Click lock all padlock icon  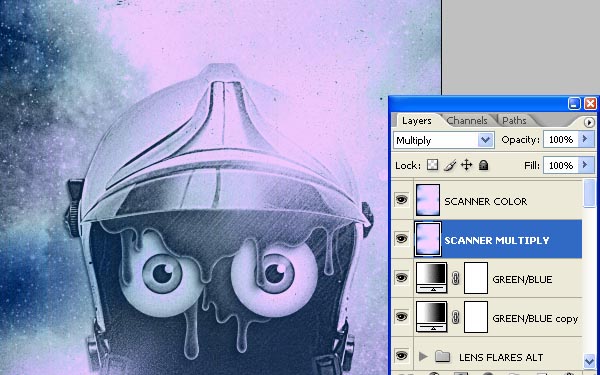coord(484,165)
